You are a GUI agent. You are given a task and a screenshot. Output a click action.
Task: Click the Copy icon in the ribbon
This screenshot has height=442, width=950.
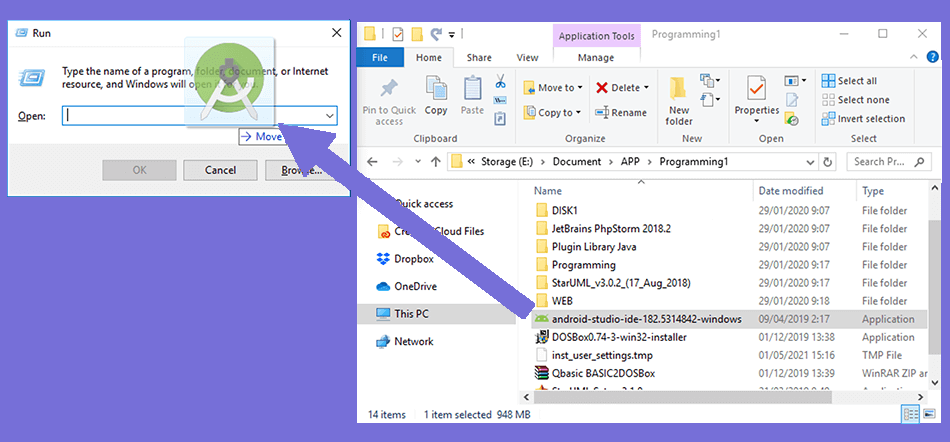coord(436,96)
